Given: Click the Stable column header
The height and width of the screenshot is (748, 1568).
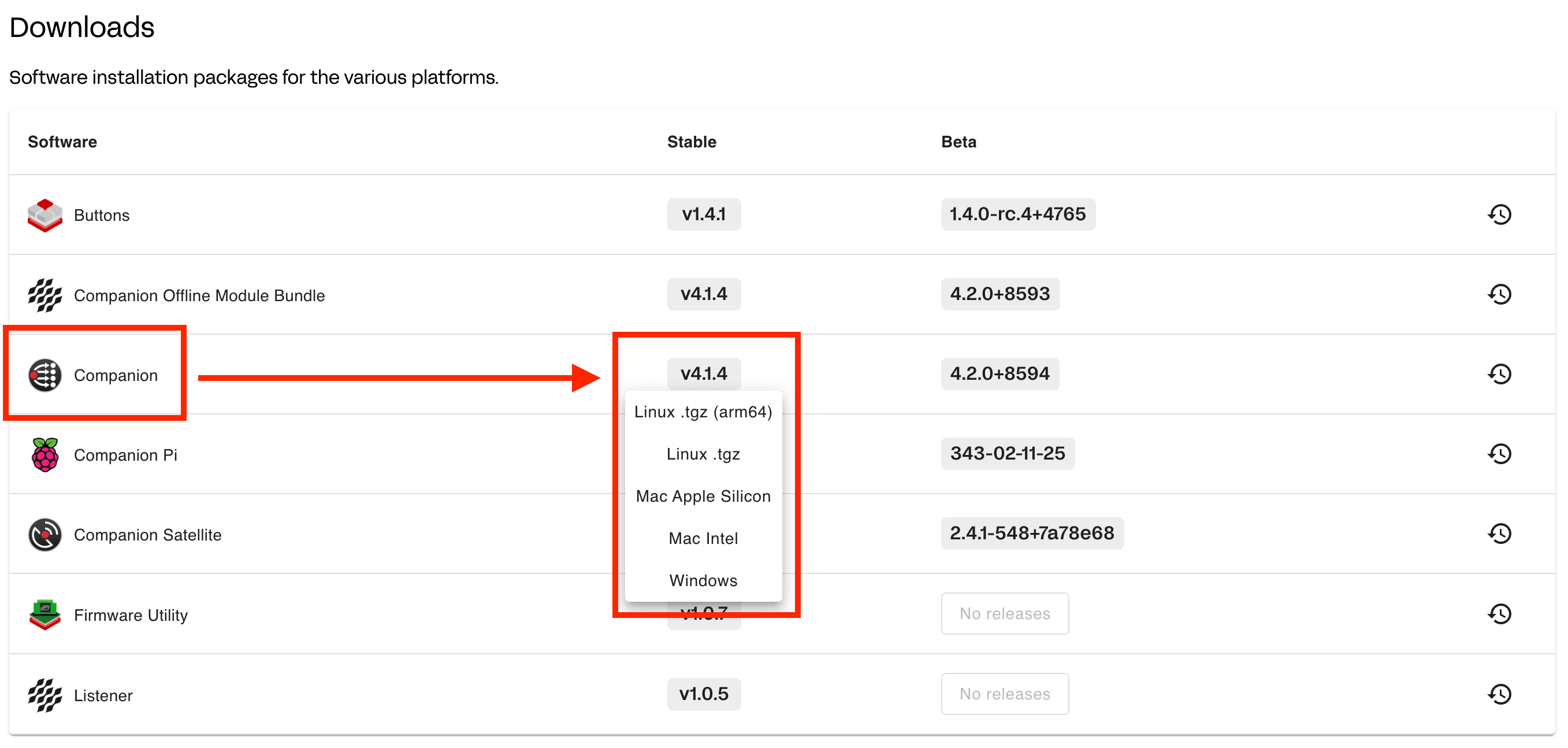Looking at the screenshot, I should coord(692,142).
